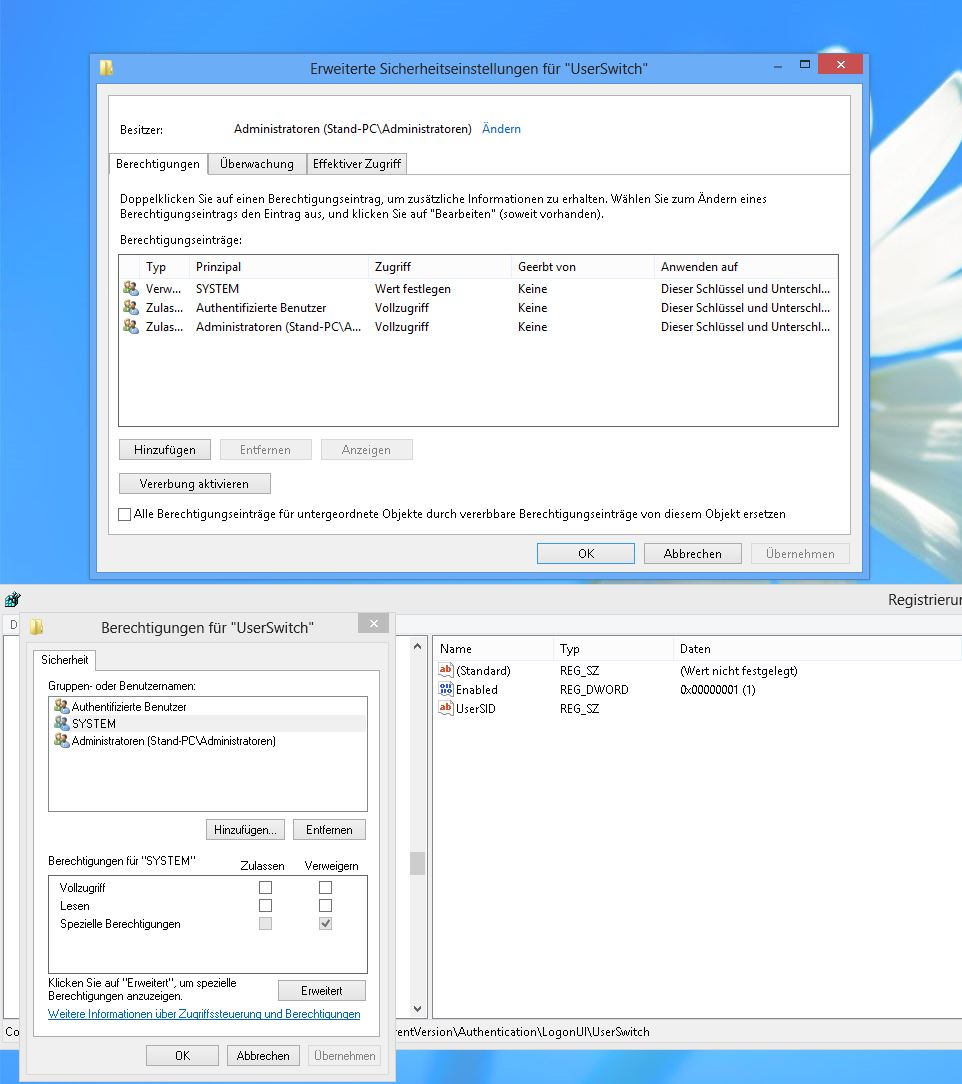Screen dimensions: 962x1084
Task: Click Abbrechen in advanced security dialog
Action: (x=692, y=553)
